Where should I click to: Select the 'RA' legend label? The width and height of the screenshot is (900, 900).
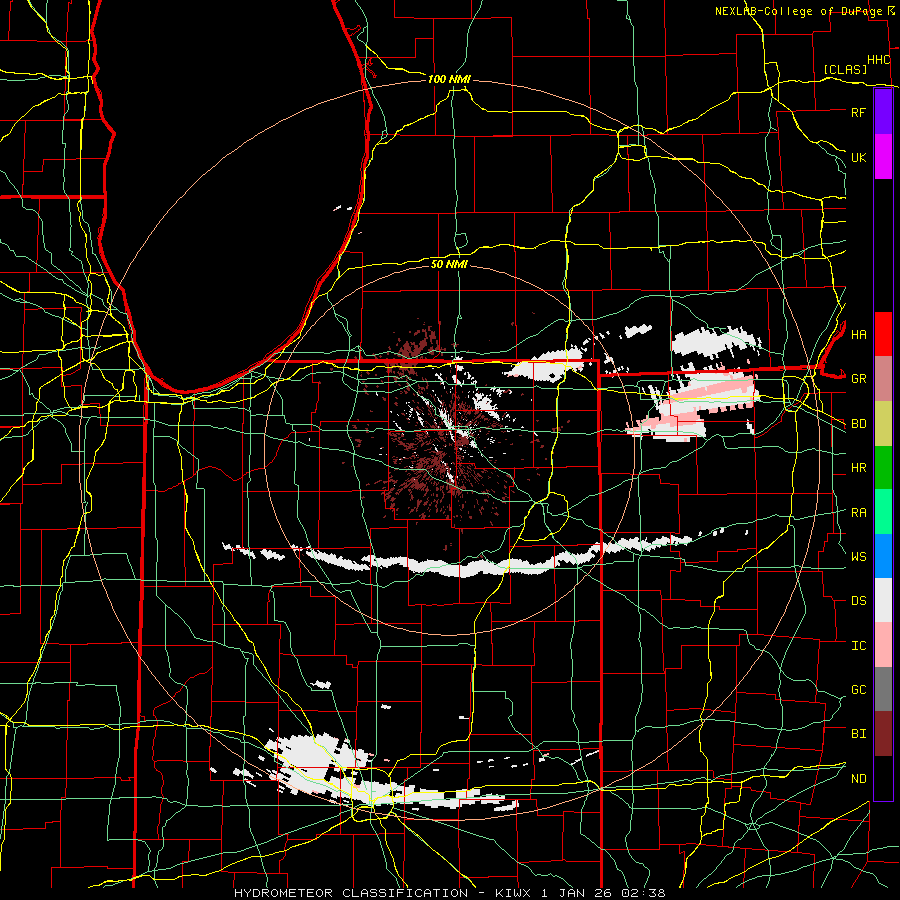858,513
